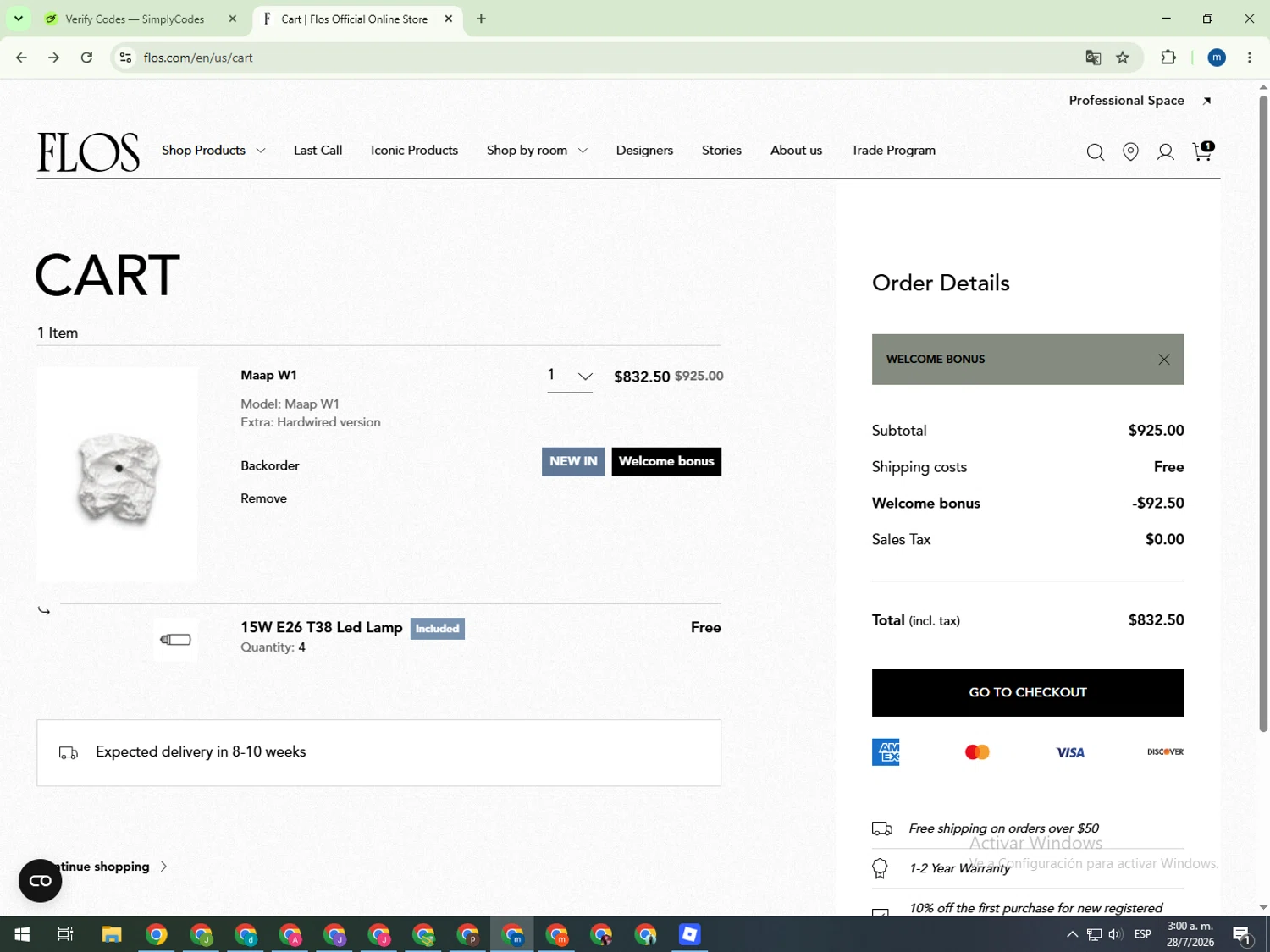Screen dimensions: 1270x952
Task: Switch to the Verify Codes SimplyCodes tab
Action: pyautogui.click(x=135, y=19)
